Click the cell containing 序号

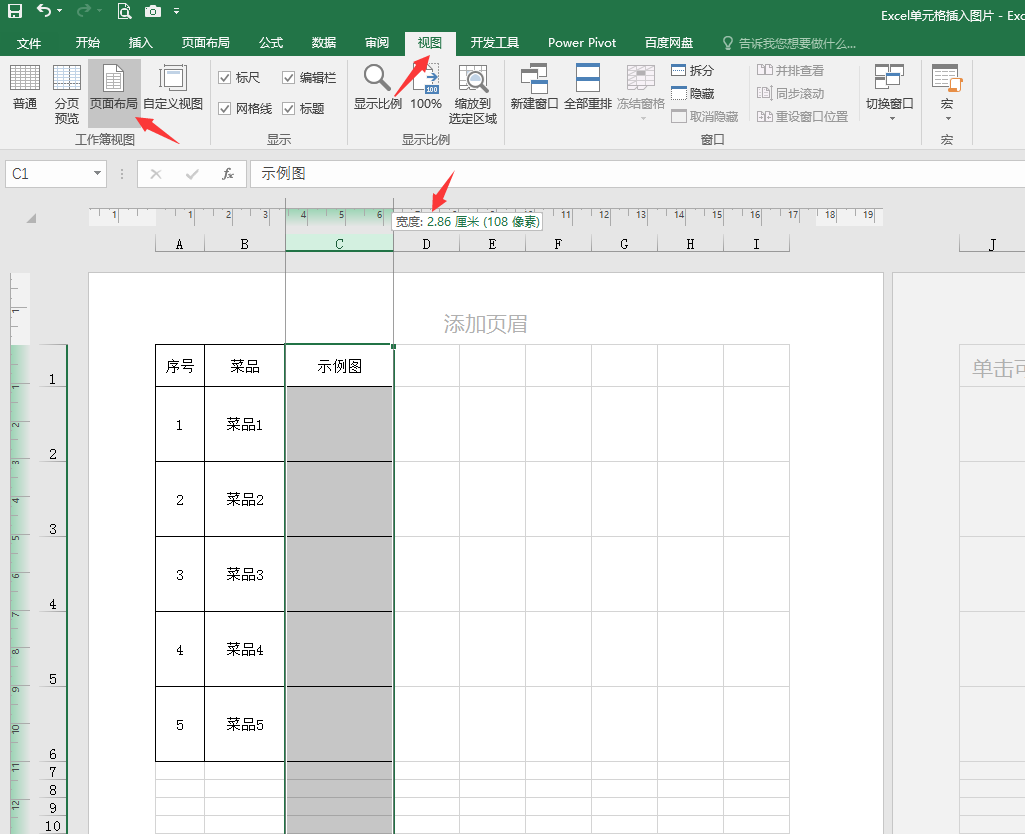coord(180,366)
